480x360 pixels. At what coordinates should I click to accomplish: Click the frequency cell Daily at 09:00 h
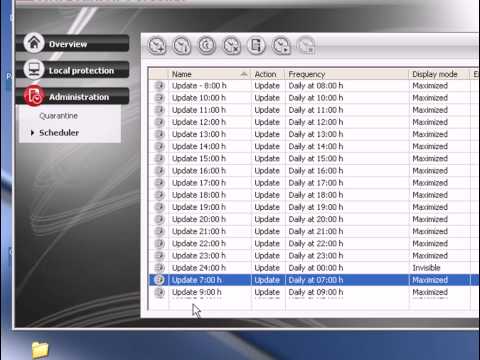pos(316,292)
